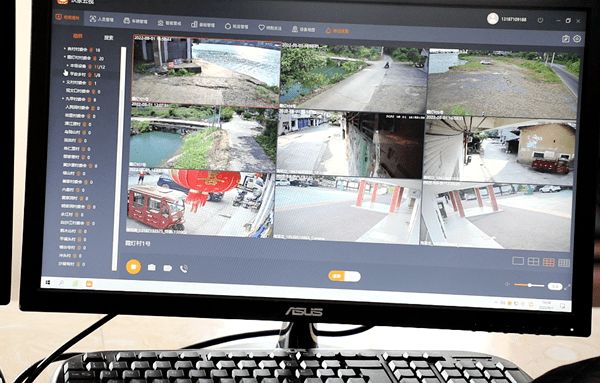Select the sixteen-grid layout icon
The image size is (600, 383).
click(564, 263)
